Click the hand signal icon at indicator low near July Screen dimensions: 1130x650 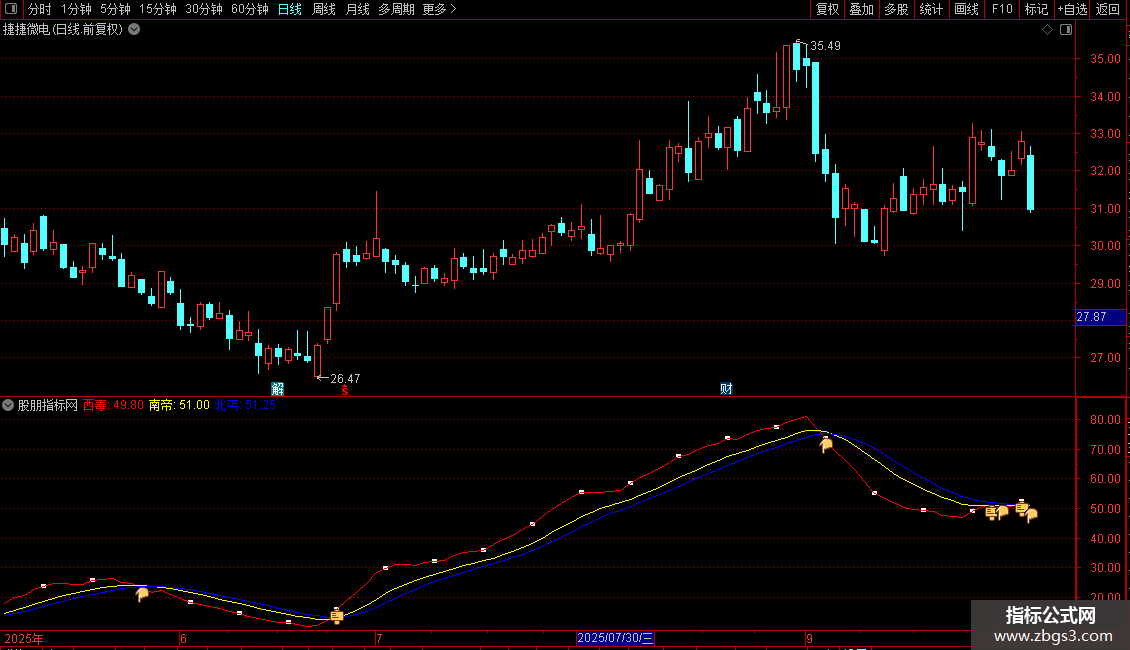(x=337, y=616)
